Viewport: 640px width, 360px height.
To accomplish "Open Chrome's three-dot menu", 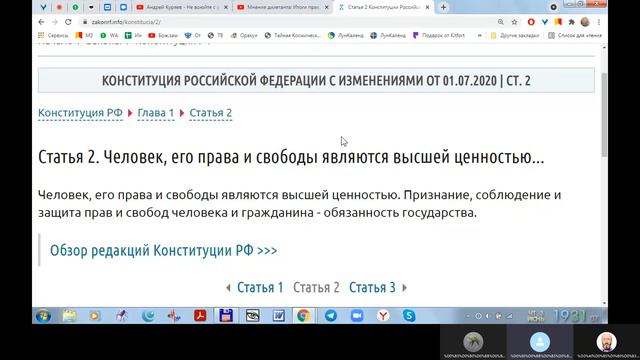I will coord(599,22).
